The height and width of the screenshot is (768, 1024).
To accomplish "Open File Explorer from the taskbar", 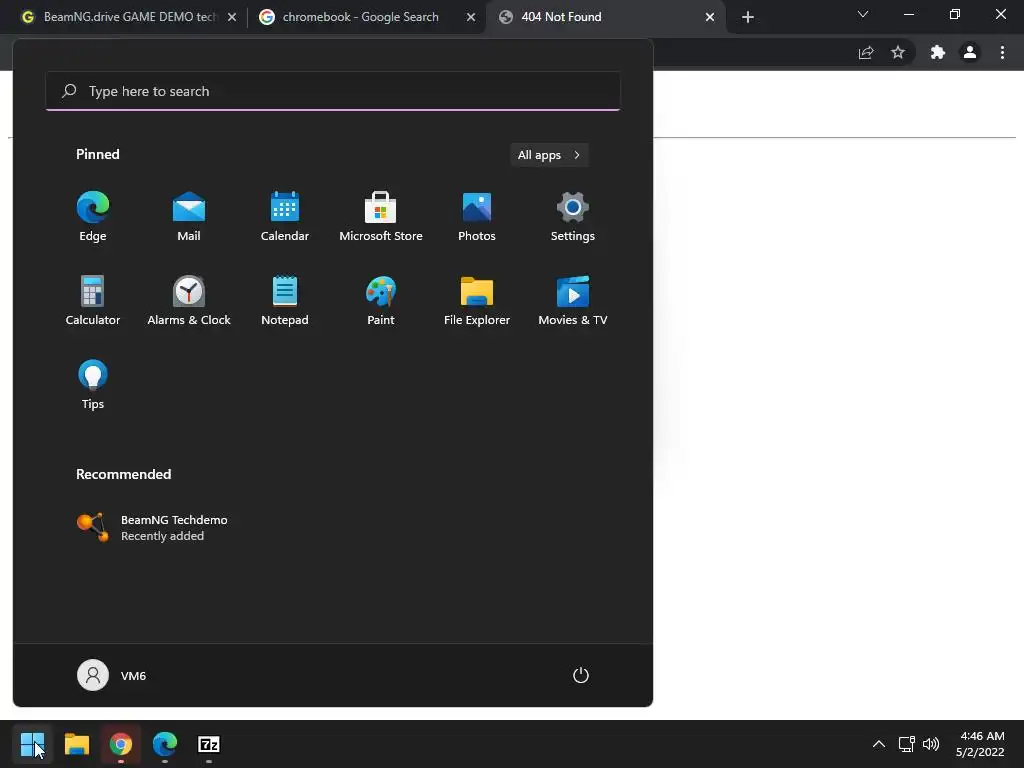I will click(x=76, y=744).
